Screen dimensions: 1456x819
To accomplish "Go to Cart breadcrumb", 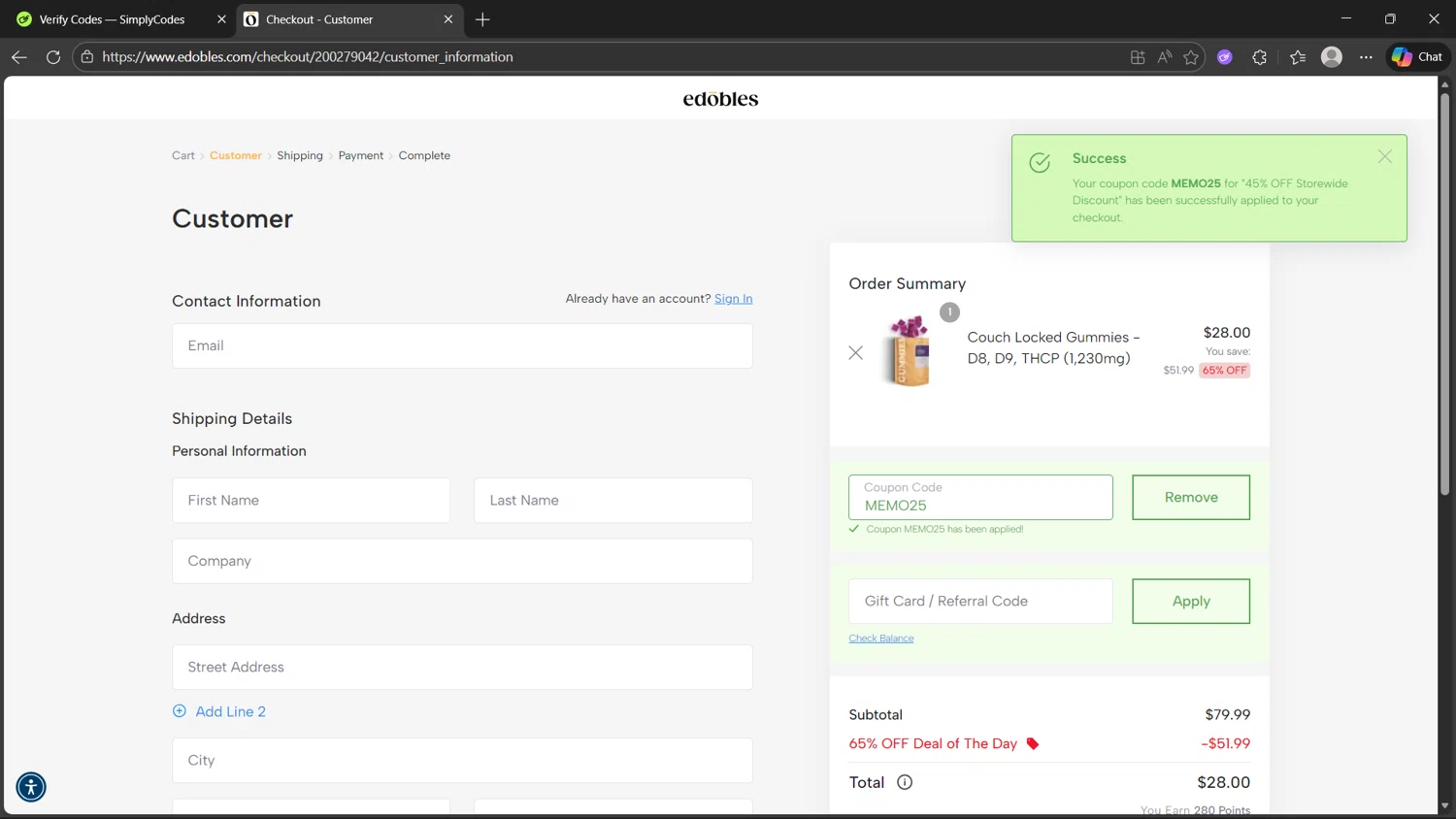I will tap(183, 155).
